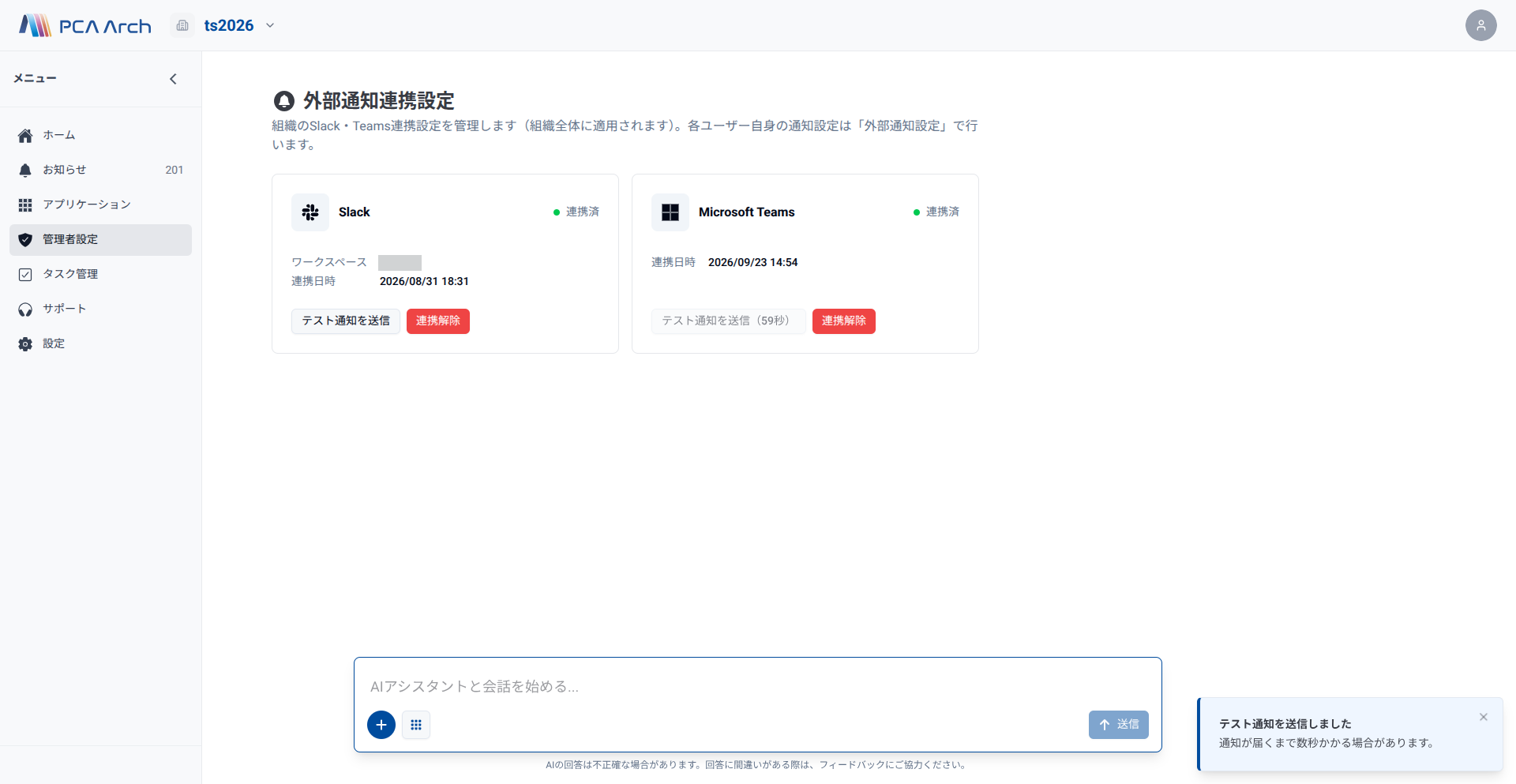
Task: Collapse the メニュー sidebar with chevron
Action: 173,79
